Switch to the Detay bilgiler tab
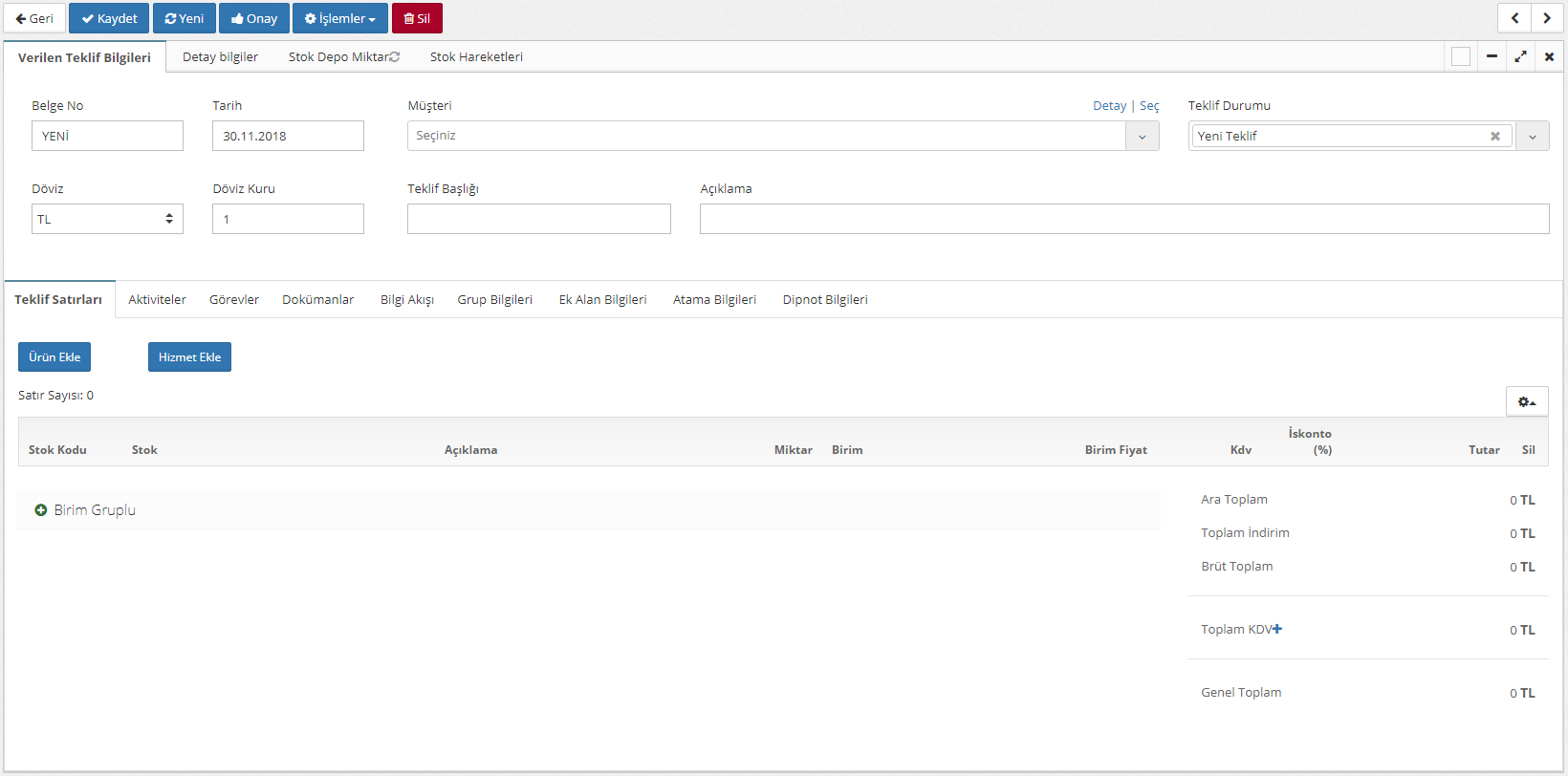Viewport: 1568px width, 776px height. point(220,57)
